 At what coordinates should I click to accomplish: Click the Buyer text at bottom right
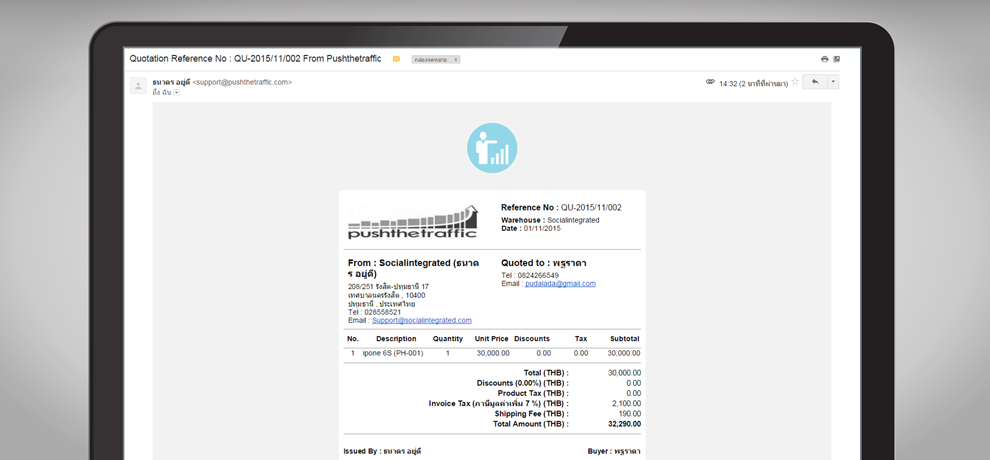coord(614,452)
